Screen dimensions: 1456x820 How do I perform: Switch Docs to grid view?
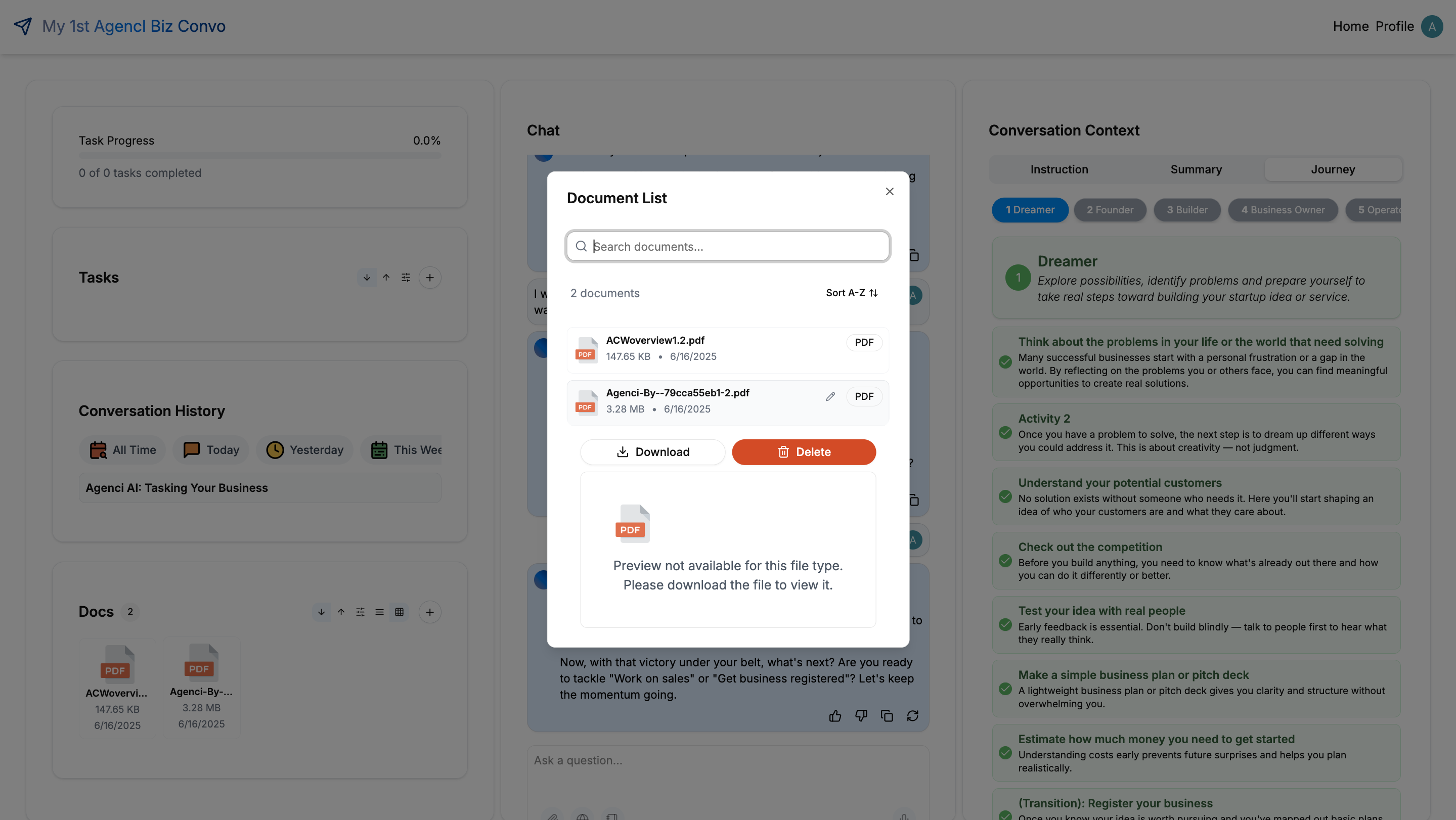(x=399, y=612)
